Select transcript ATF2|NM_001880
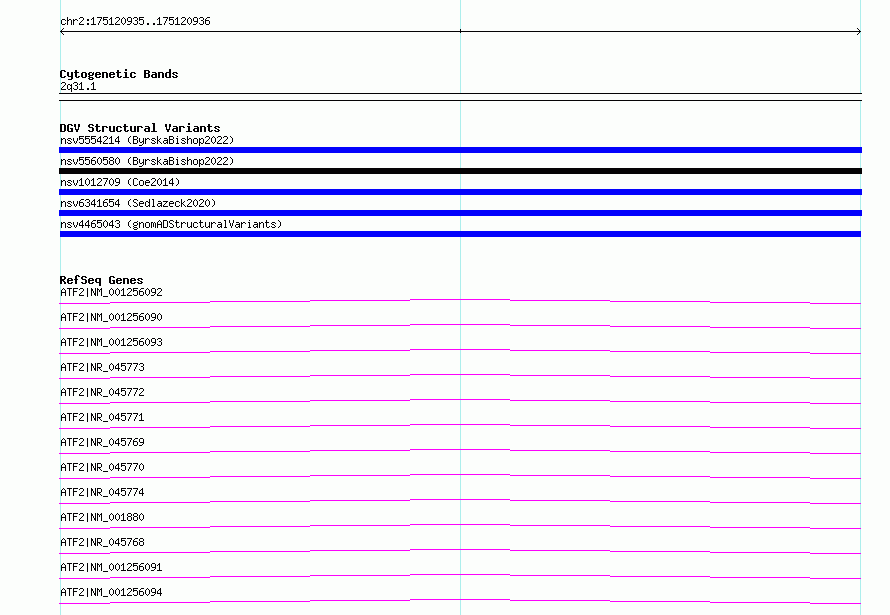This screenshot has width=890, height=615. click(102, 517)
